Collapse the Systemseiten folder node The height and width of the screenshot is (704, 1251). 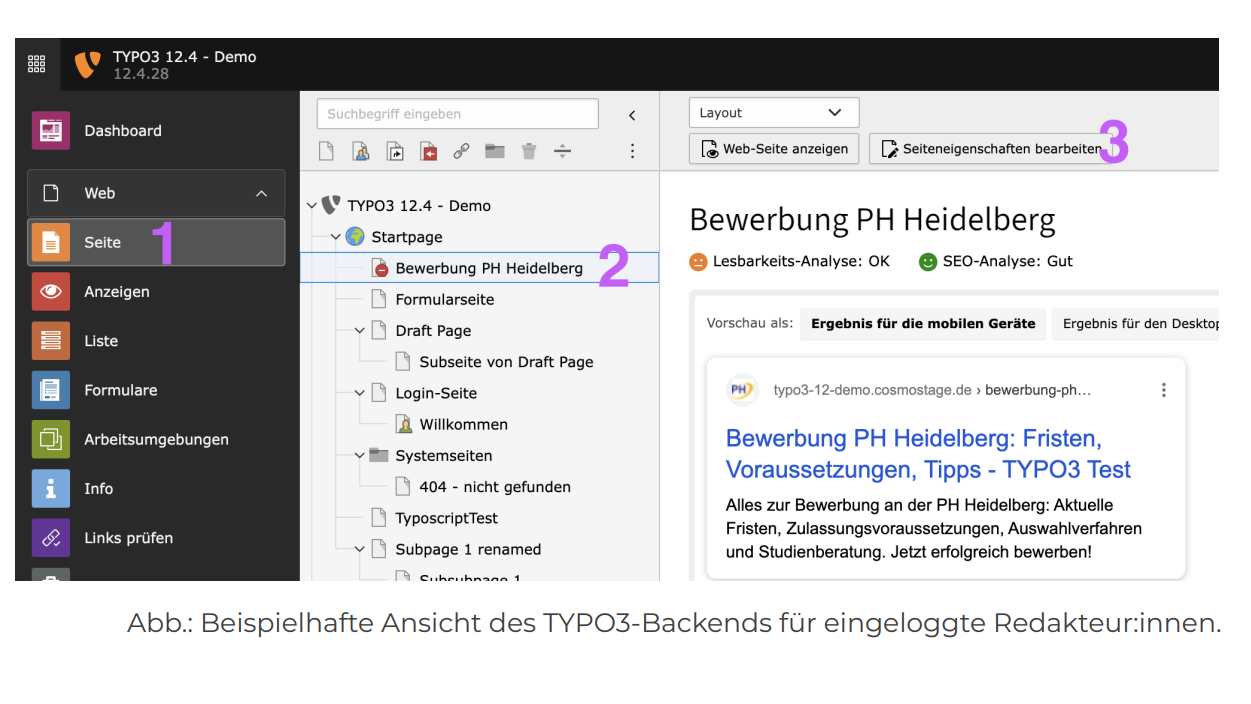point(360,456)
